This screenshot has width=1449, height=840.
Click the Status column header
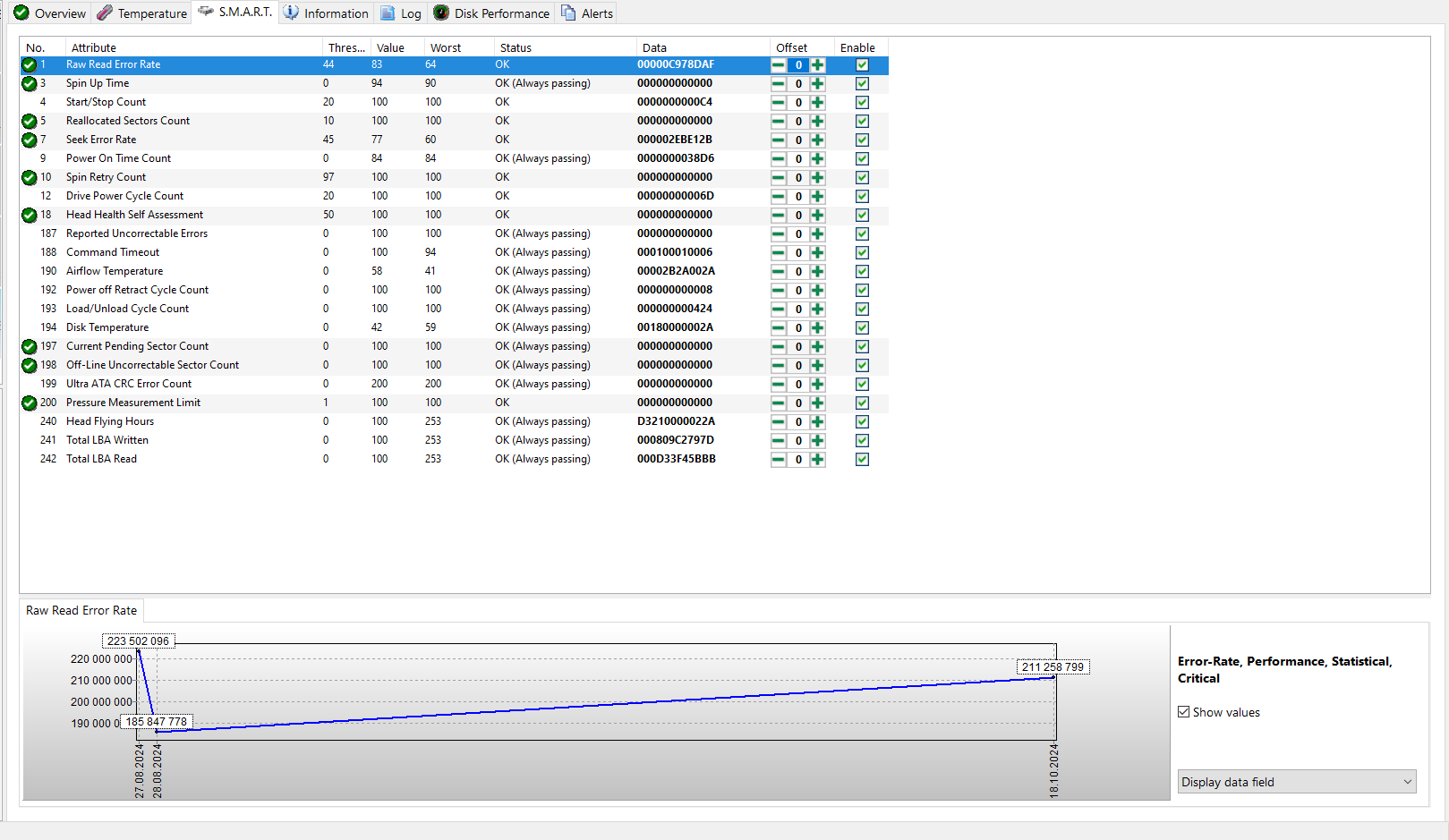click(516, 47)
